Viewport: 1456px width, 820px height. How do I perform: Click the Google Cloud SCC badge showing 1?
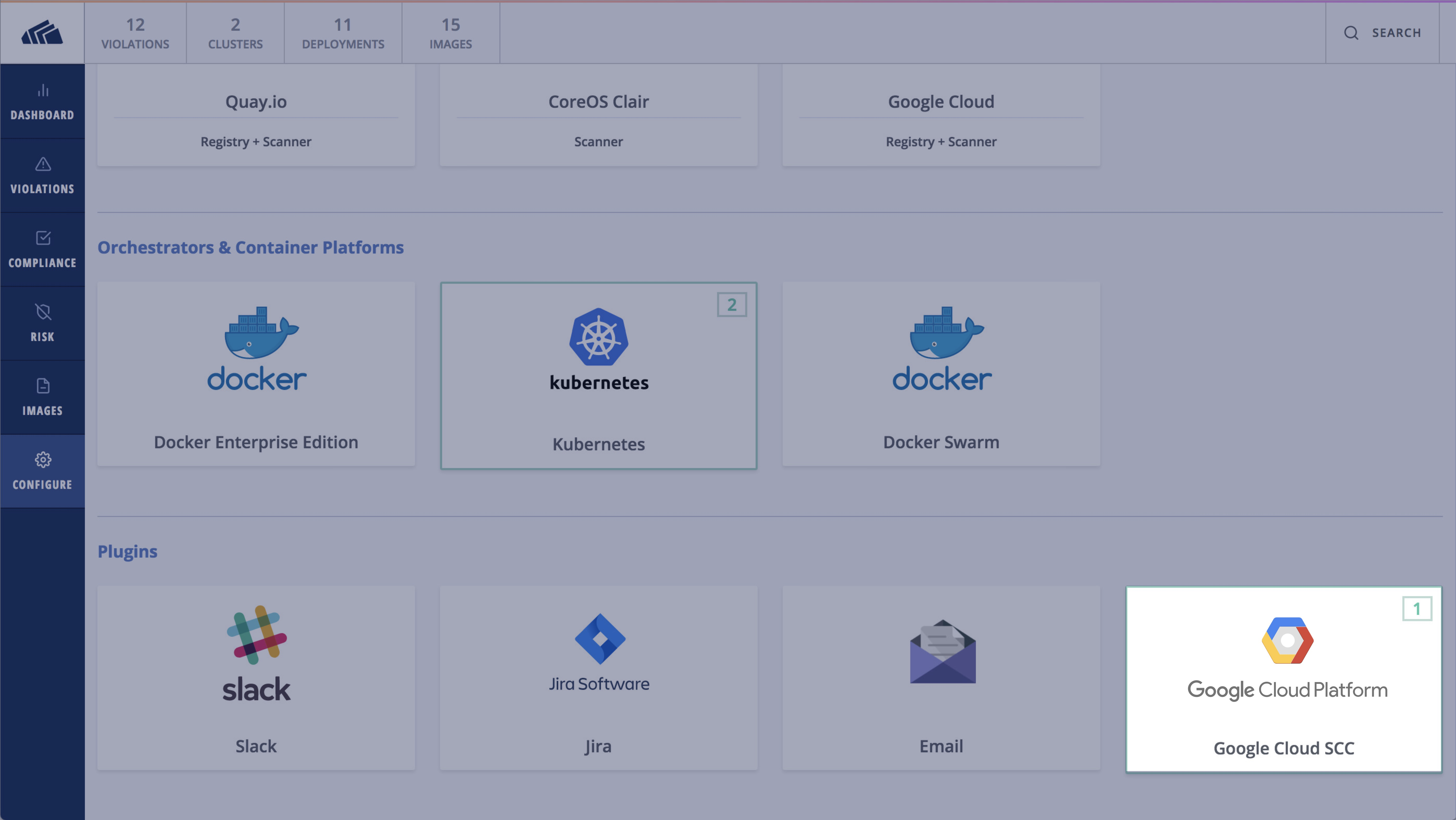pyautogui.click(x=1417, y=609)
